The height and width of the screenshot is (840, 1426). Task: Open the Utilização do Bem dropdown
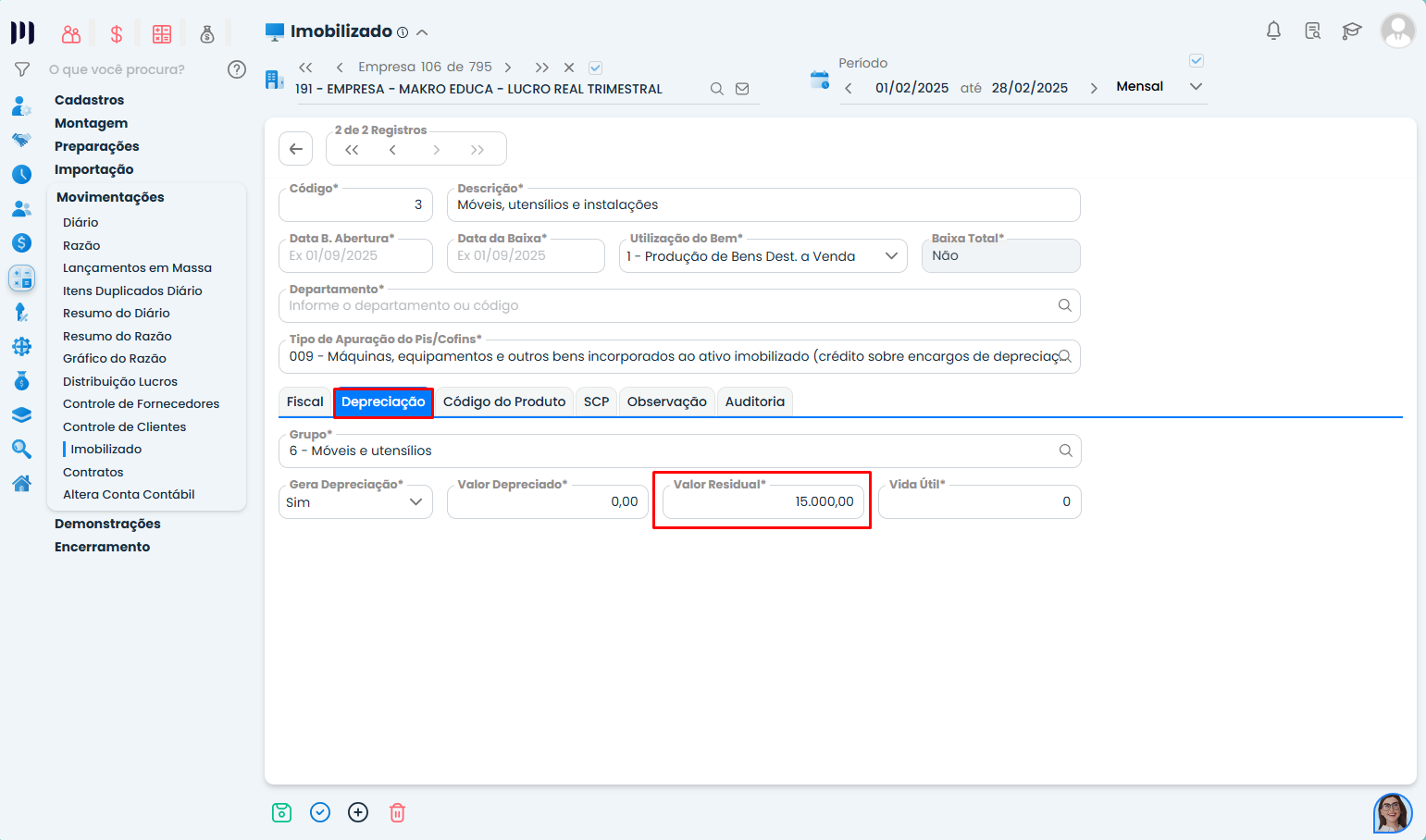(890, 256)
